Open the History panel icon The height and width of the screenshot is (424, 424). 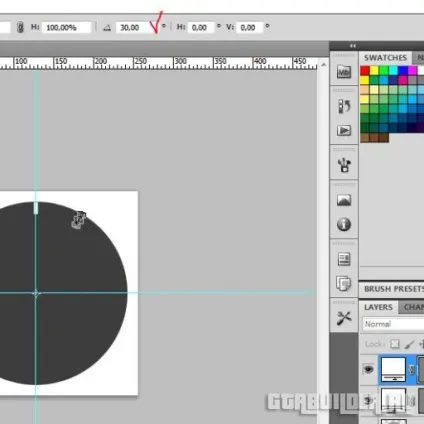pos(344,106)
